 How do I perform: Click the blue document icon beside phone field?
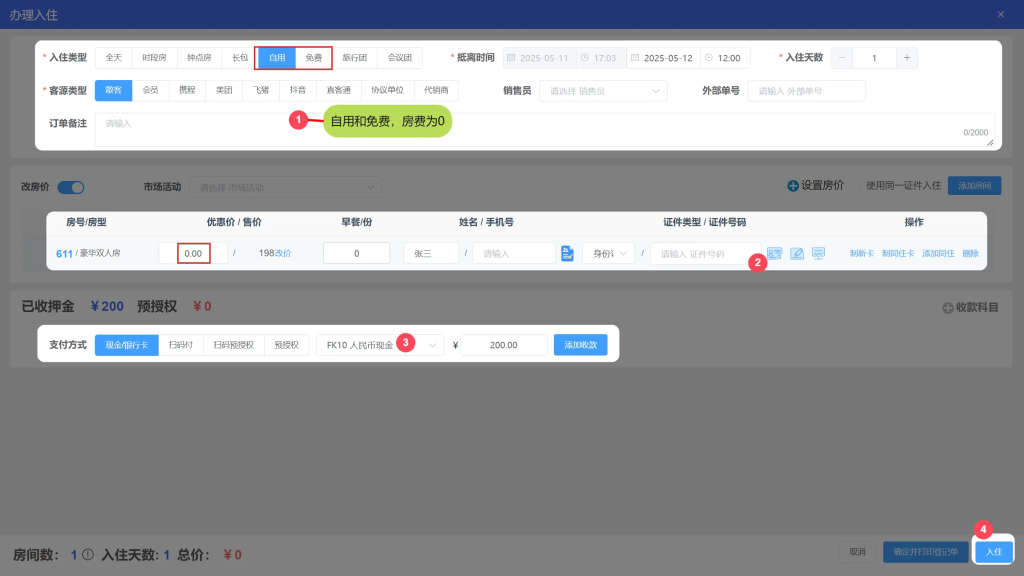pos(567,254)
